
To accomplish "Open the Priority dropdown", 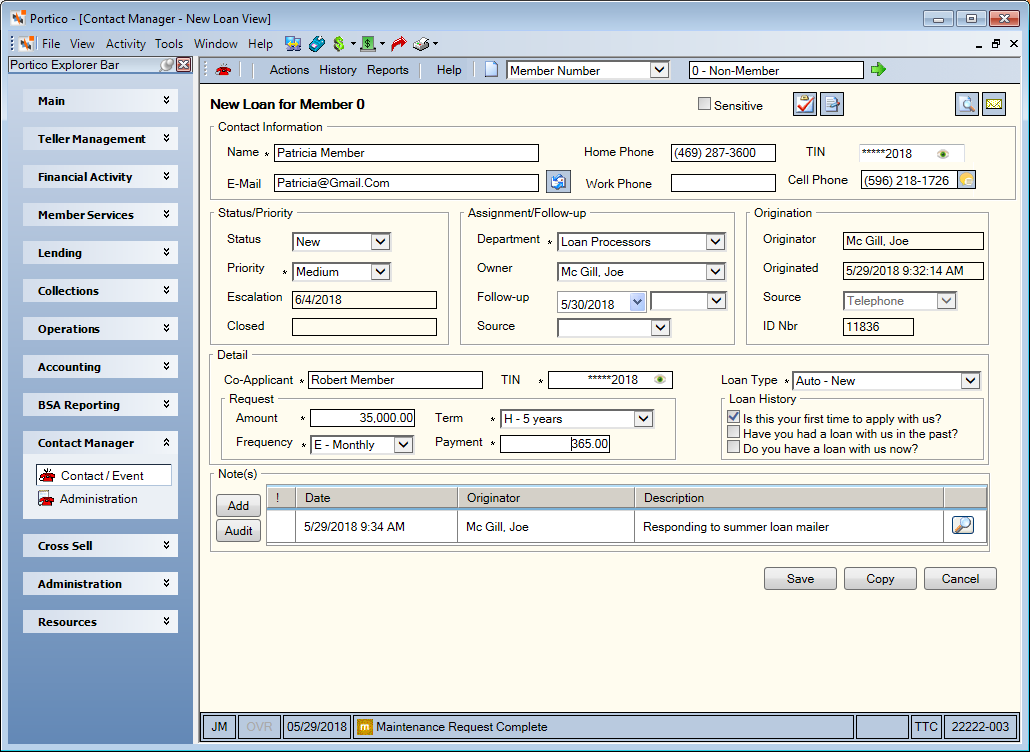I will [380, 271].
